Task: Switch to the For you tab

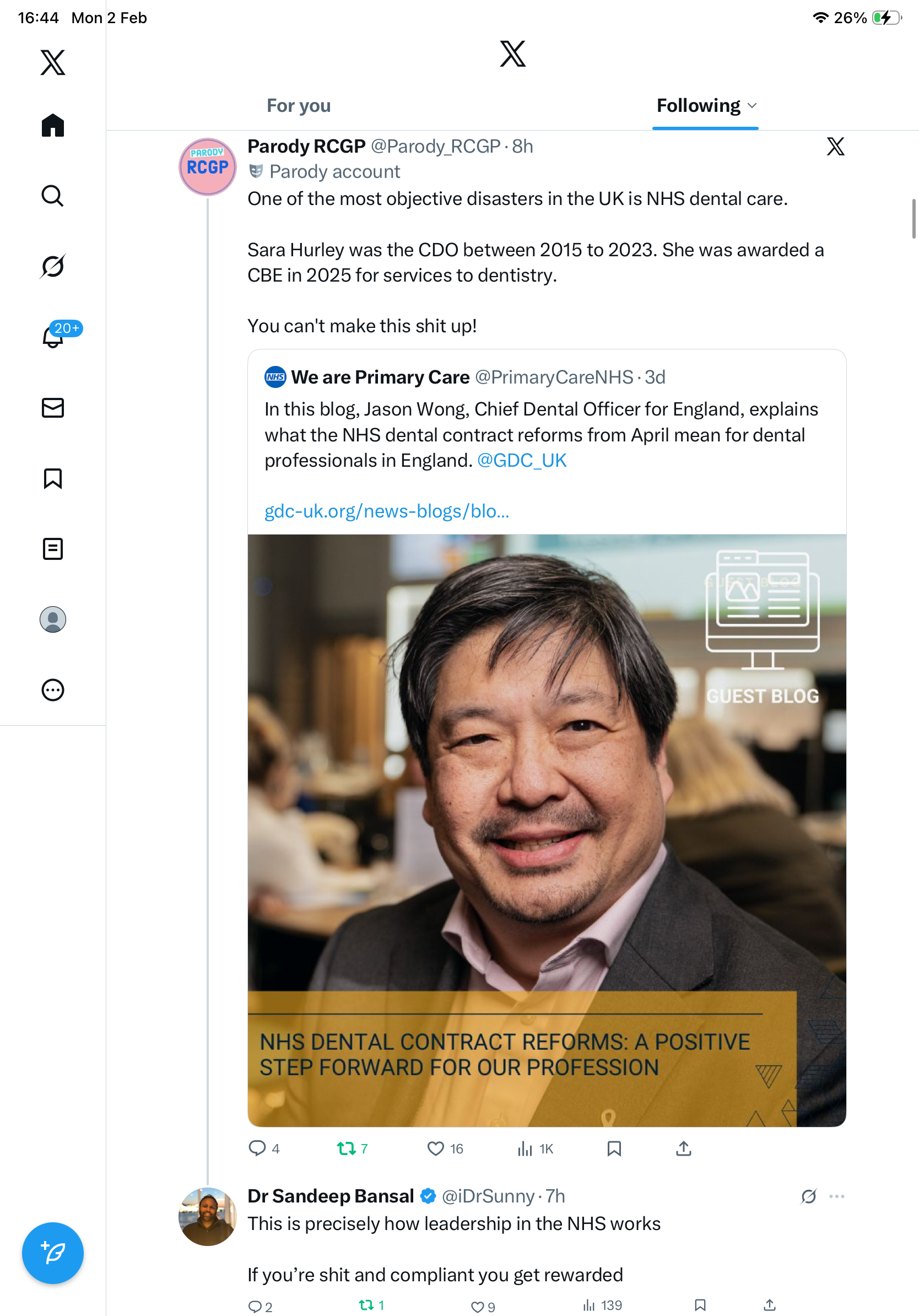Action: pos(299,106)
